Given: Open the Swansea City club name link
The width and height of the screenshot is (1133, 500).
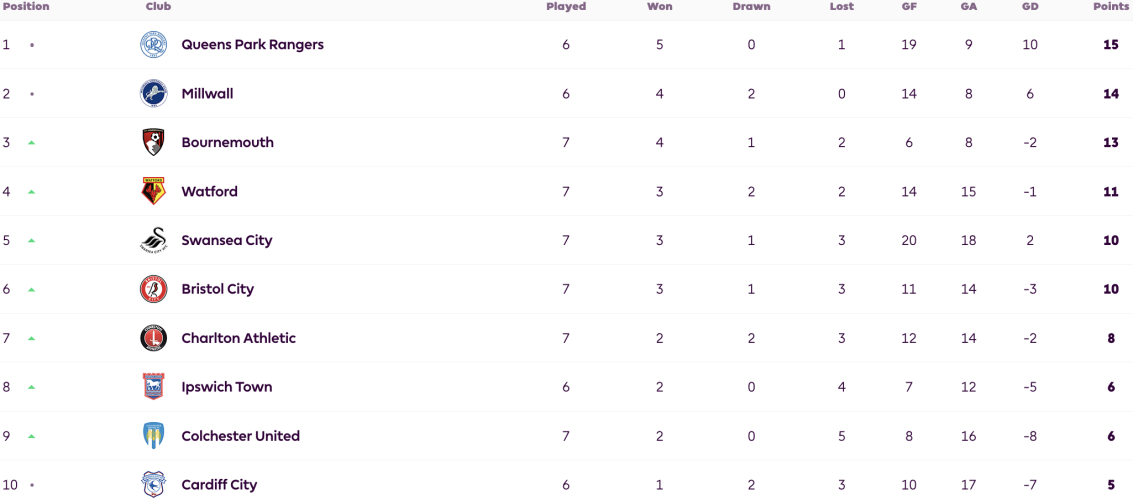Looking at the screenshot, I should (227, 241).
